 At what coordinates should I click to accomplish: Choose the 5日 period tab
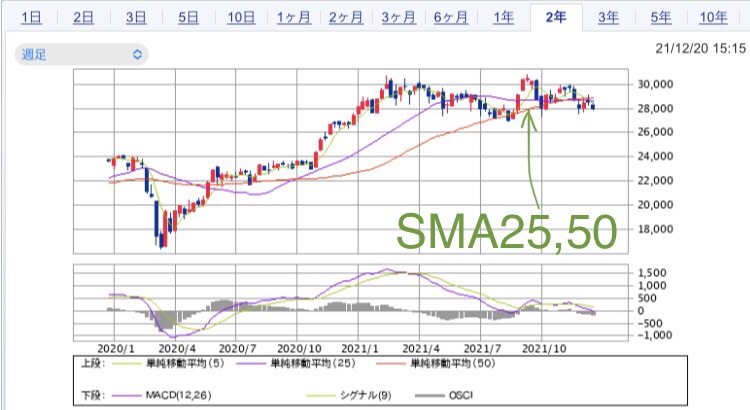188,18
